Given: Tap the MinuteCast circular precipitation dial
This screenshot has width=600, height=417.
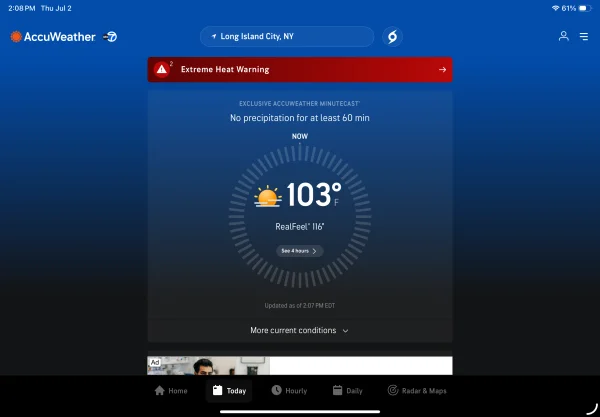Looking at the screenshot, I should pyautogui.click(x=300, y=216).
